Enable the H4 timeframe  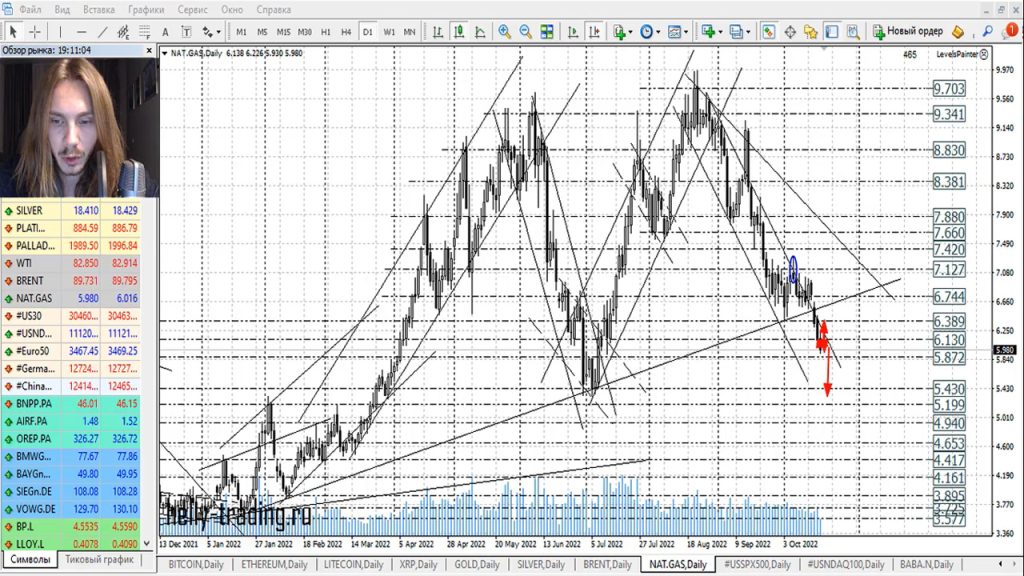346,32
